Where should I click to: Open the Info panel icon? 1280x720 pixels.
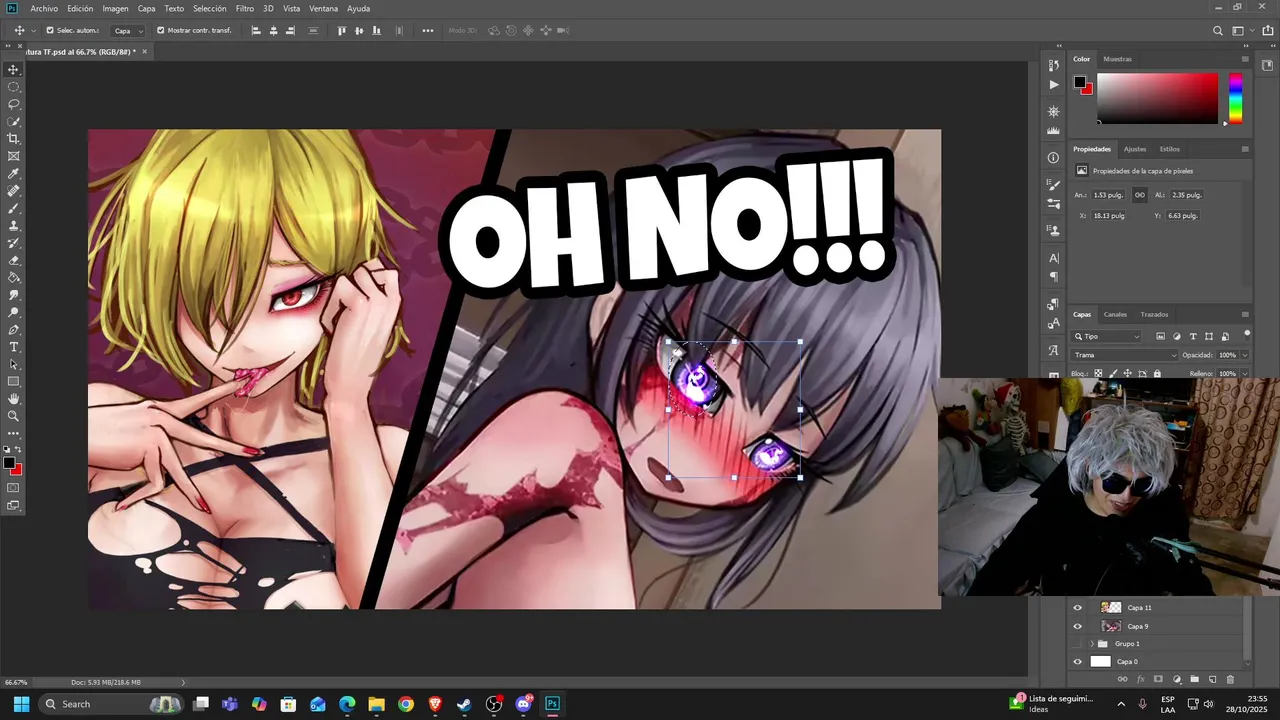pyautogui.click(x=1053, y=158)
